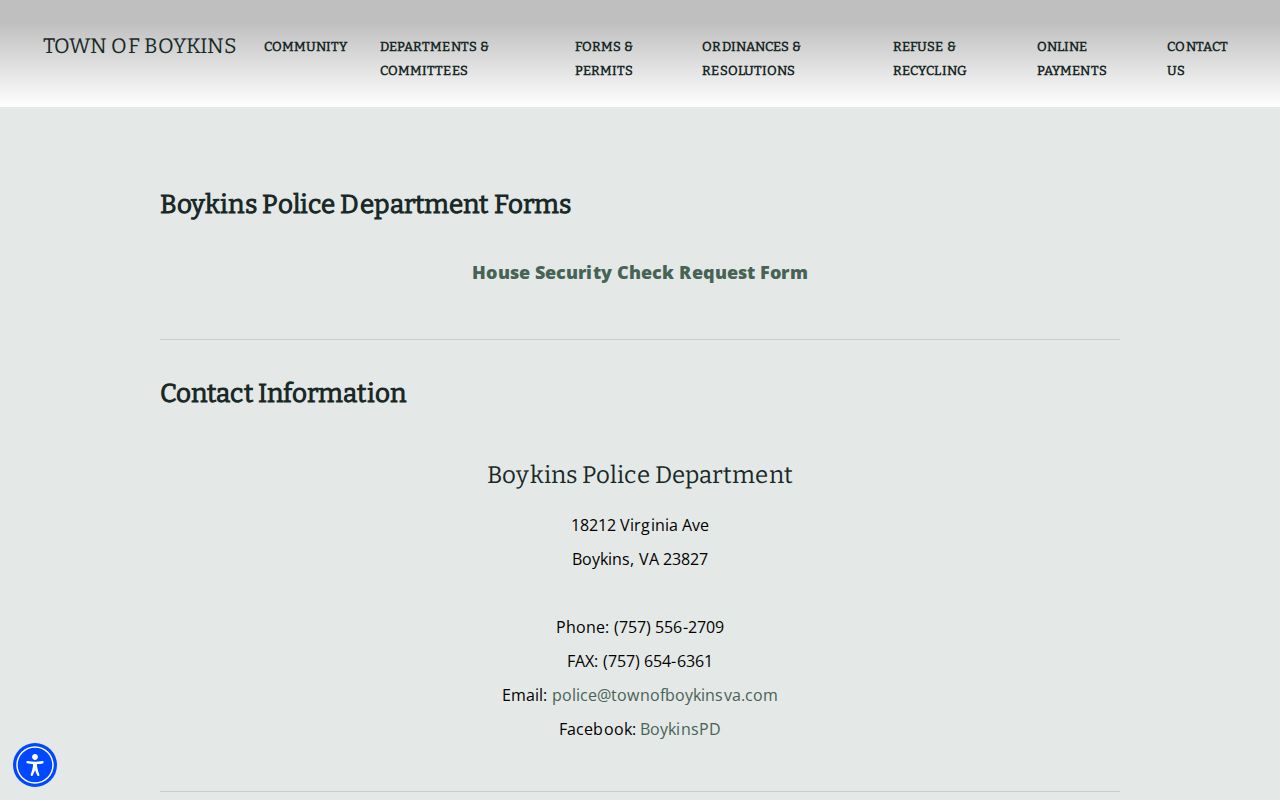This screenshot has height=800, width=1280.
Task: Select the Boykins Police Department subheading
Action: (640, 475)
